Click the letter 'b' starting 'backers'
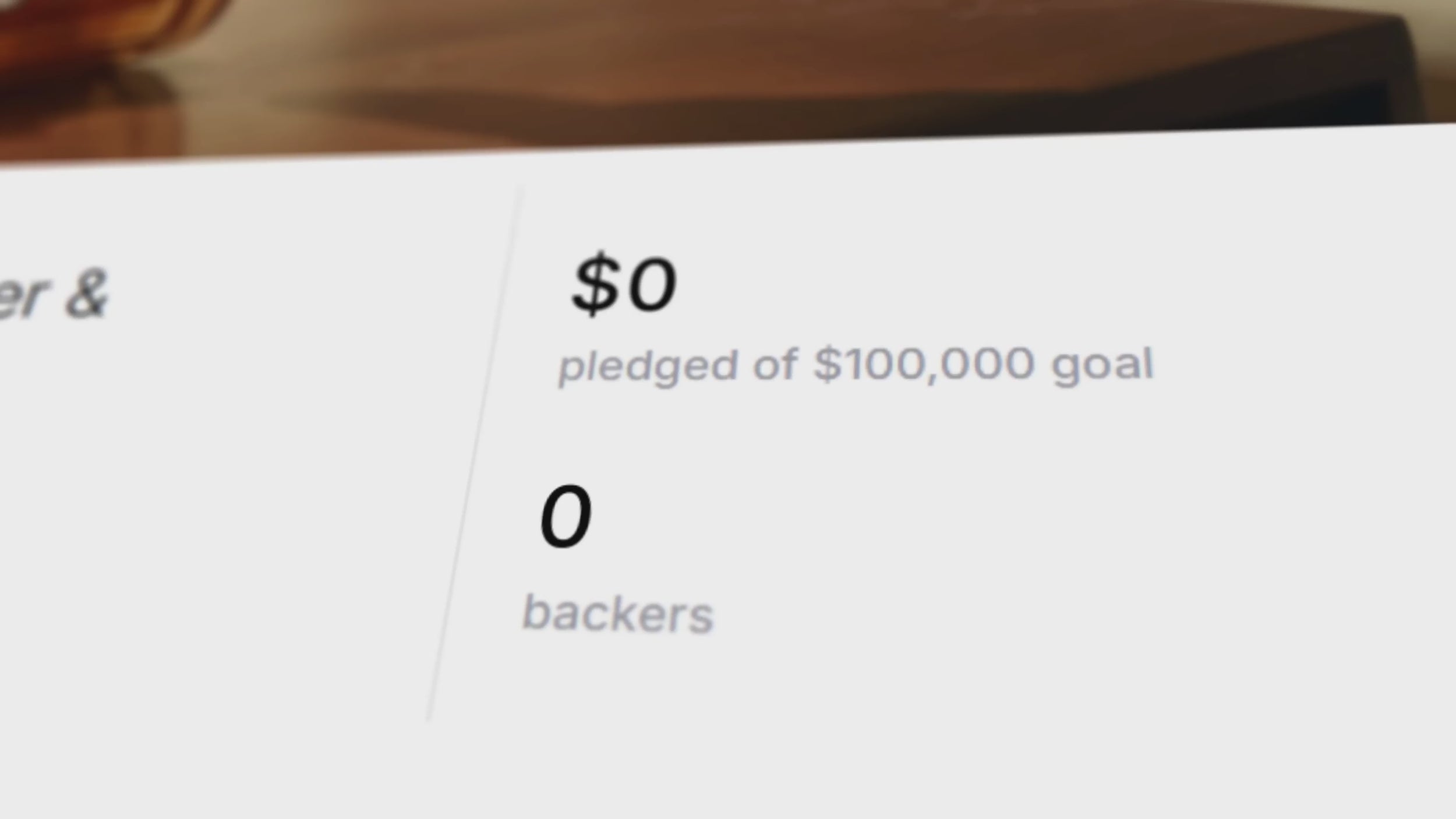Screen dimensions: 1456x819 [x=535, y=612]
